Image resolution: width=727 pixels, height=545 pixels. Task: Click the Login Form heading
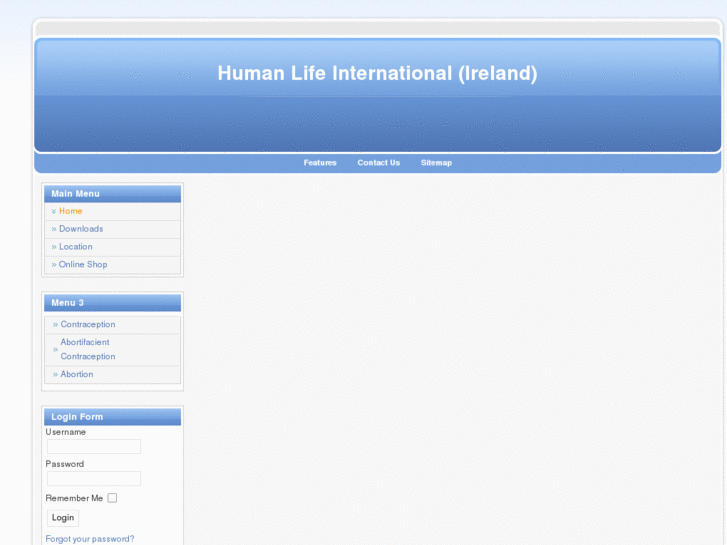(x=77, y=417)
